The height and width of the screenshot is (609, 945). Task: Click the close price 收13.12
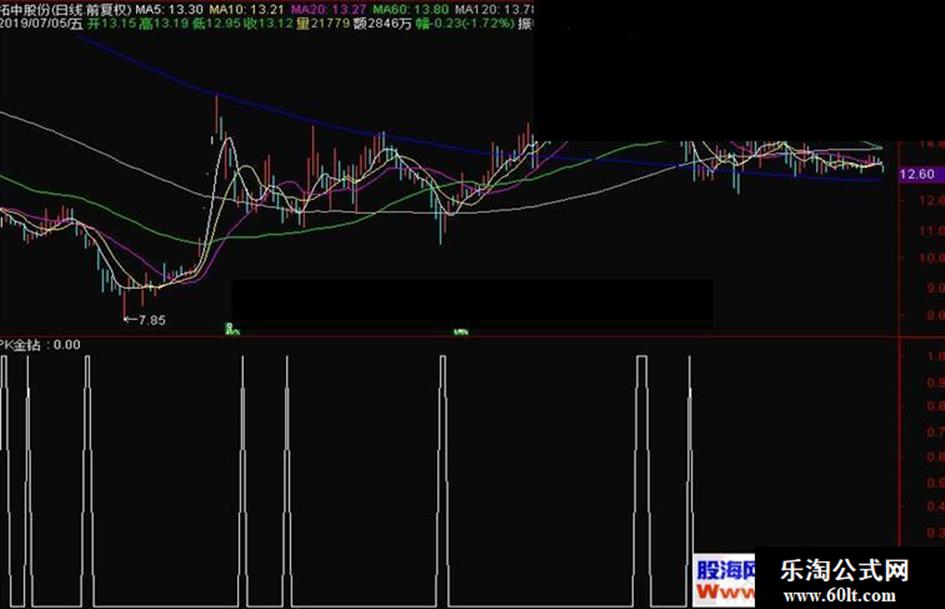268,24
